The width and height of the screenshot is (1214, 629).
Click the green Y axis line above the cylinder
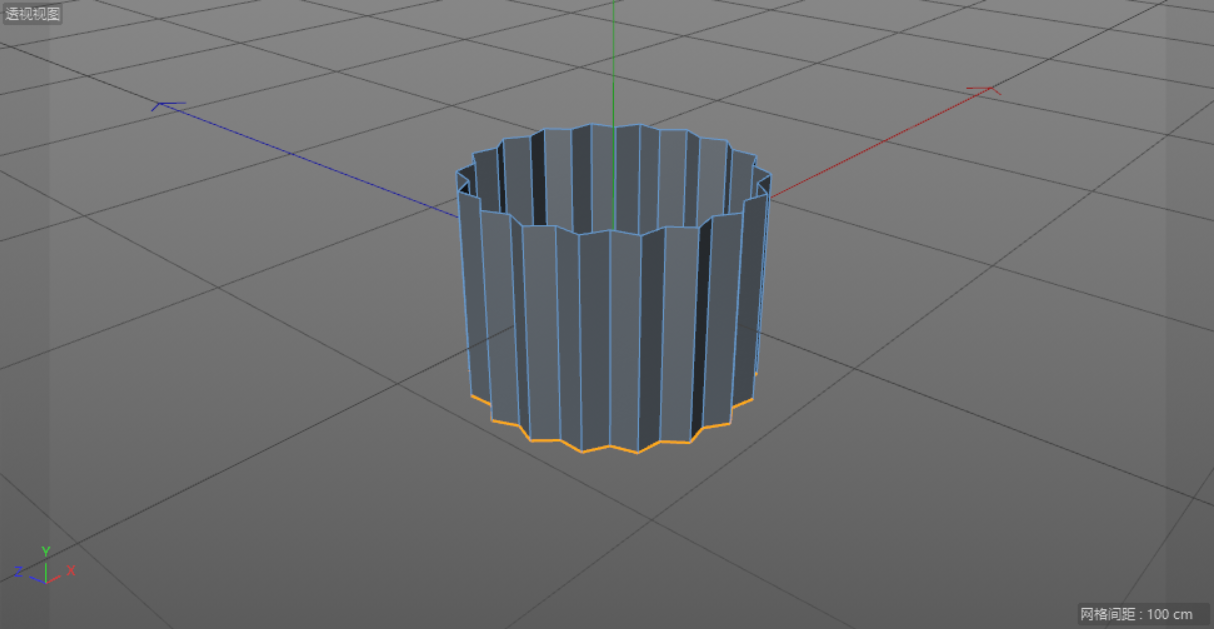click(x=612, y=60)
